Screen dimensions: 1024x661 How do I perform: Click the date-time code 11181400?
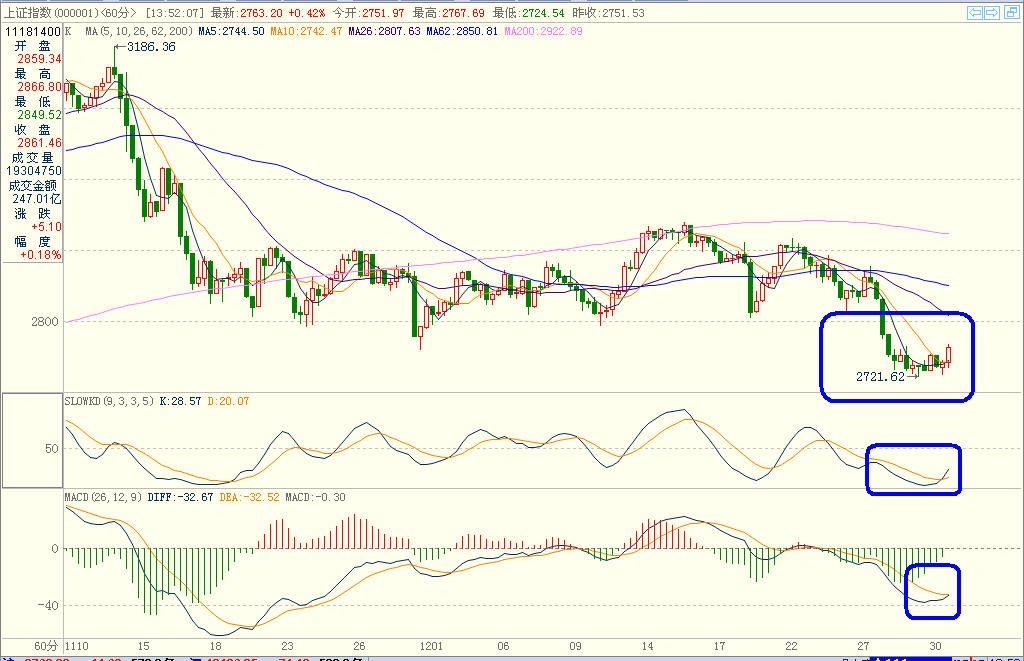[x=33, y=31]
